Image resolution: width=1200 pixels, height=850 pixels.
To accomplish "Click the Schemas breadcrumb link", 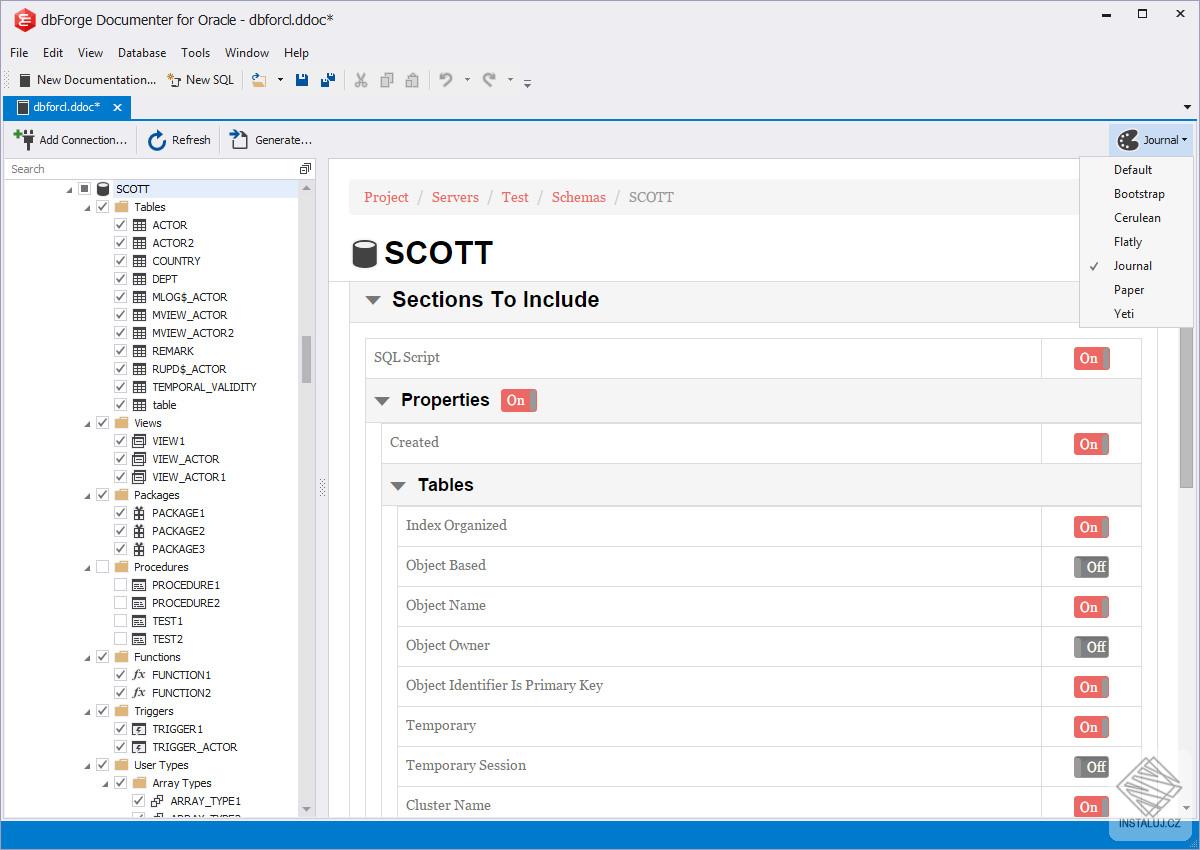I will coord(579,197).
